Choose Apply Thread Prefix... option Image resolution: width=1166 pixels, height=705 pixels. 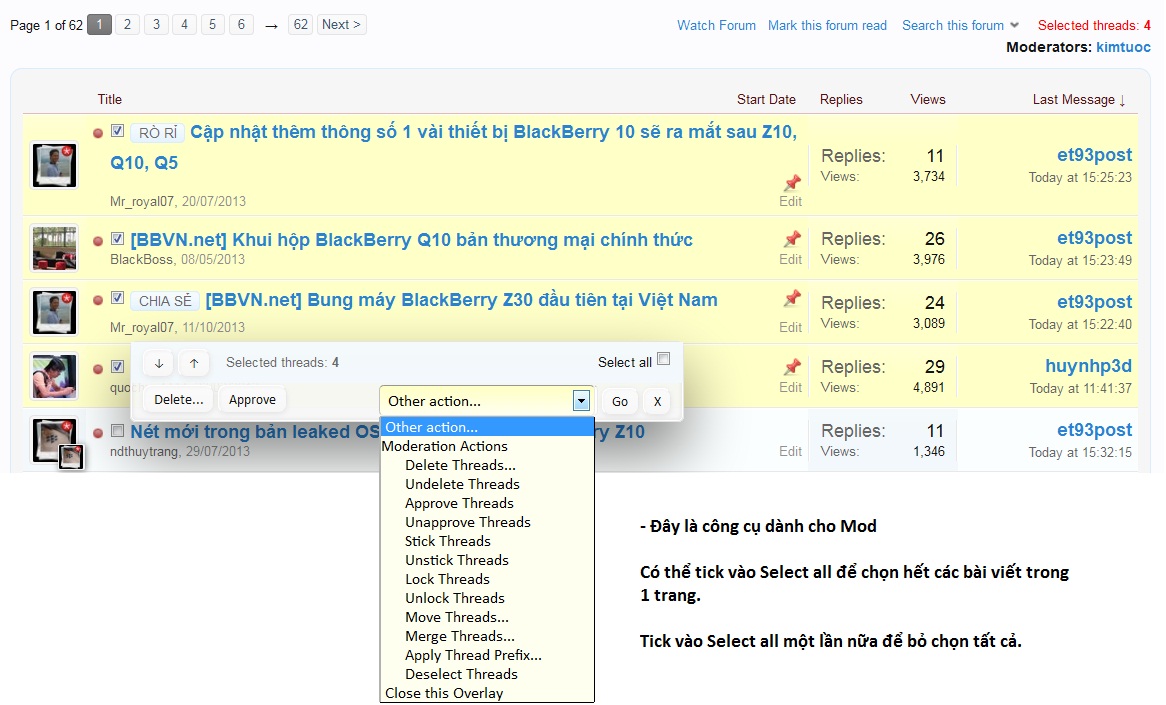(473, 655)
